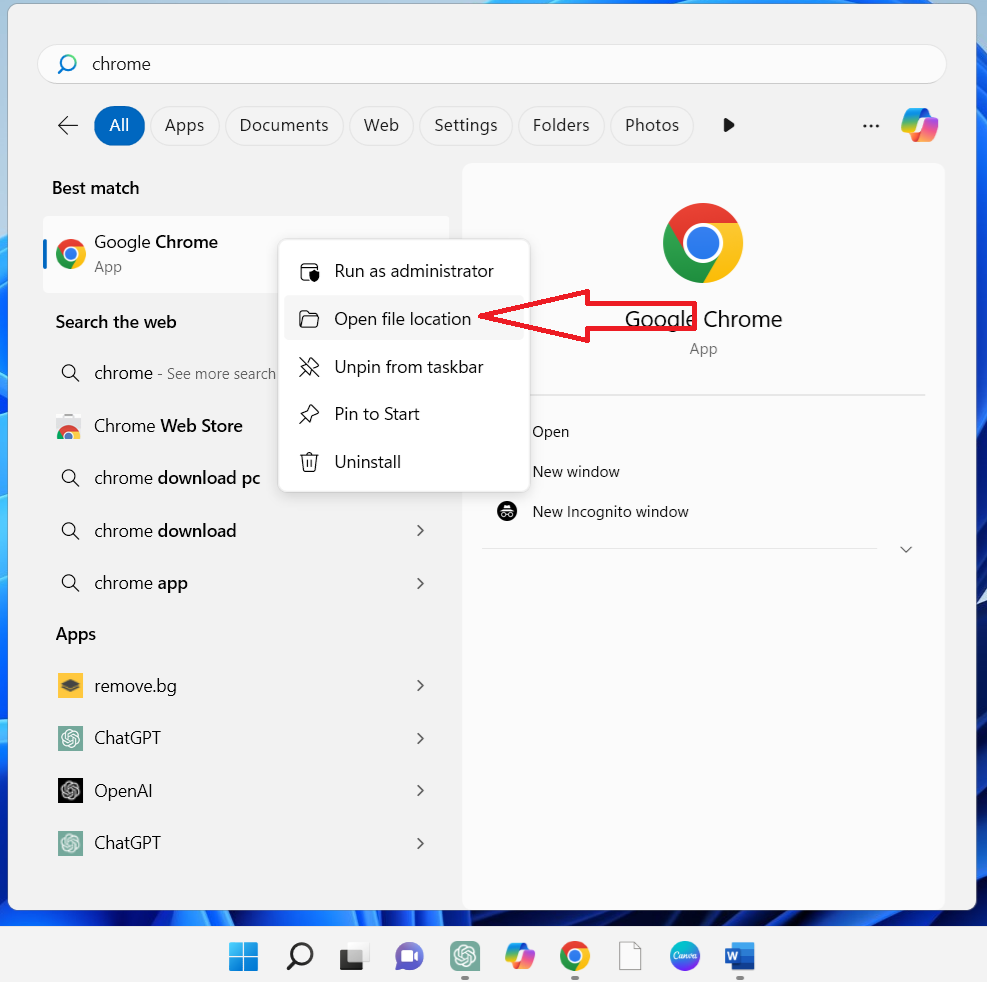
Task: Click New Incognito window action
Action: (x=611, y=512)
